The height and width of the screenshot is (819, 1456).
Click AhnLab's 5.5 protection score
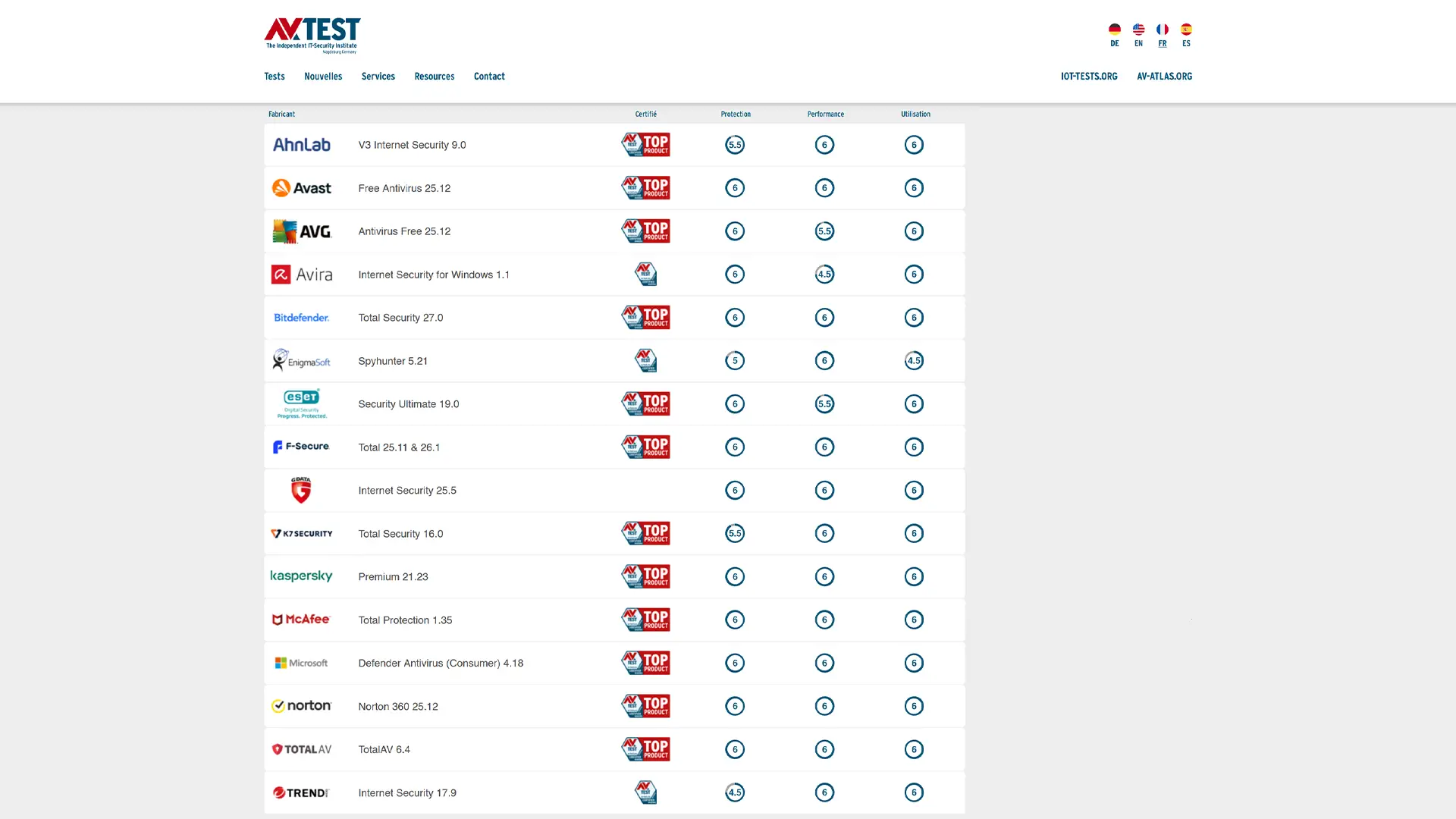click(x=735, y=145)
